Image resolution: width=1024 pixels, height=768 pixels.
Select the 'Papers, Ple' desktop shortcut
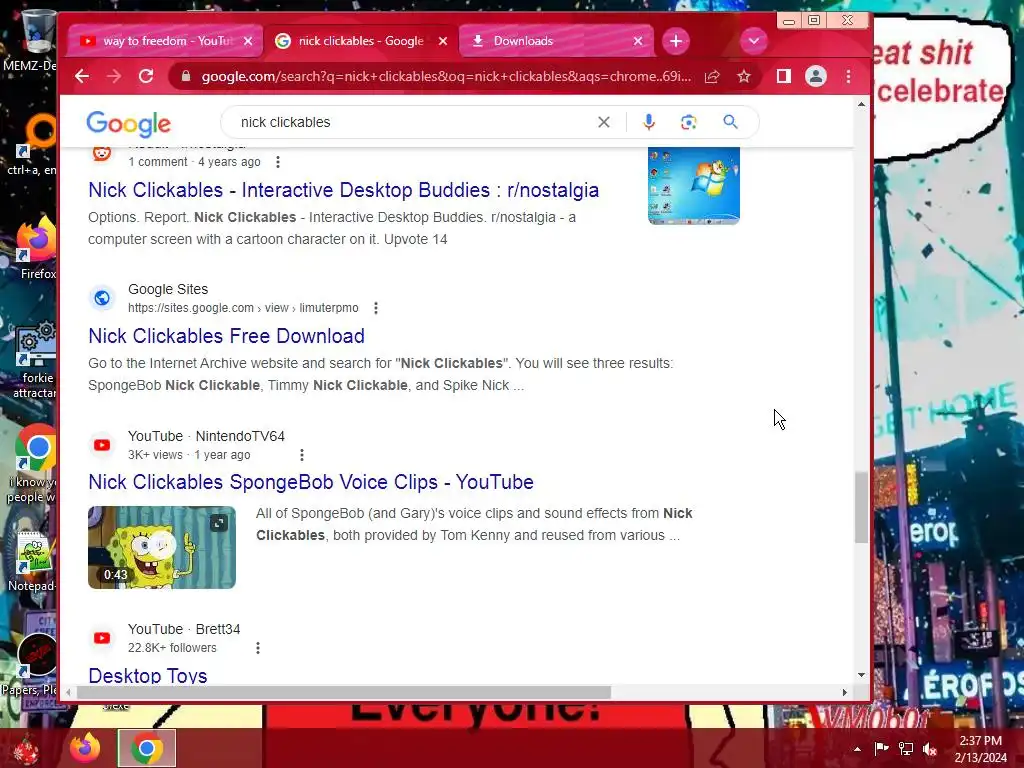[x=30, y=664]
